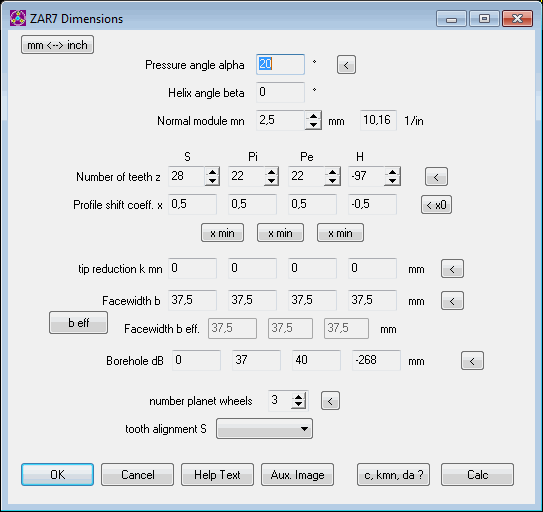The width and height of the screenshot is (543, 512).
Task: Increase the number of planet wheels
Action: [298, 397]
